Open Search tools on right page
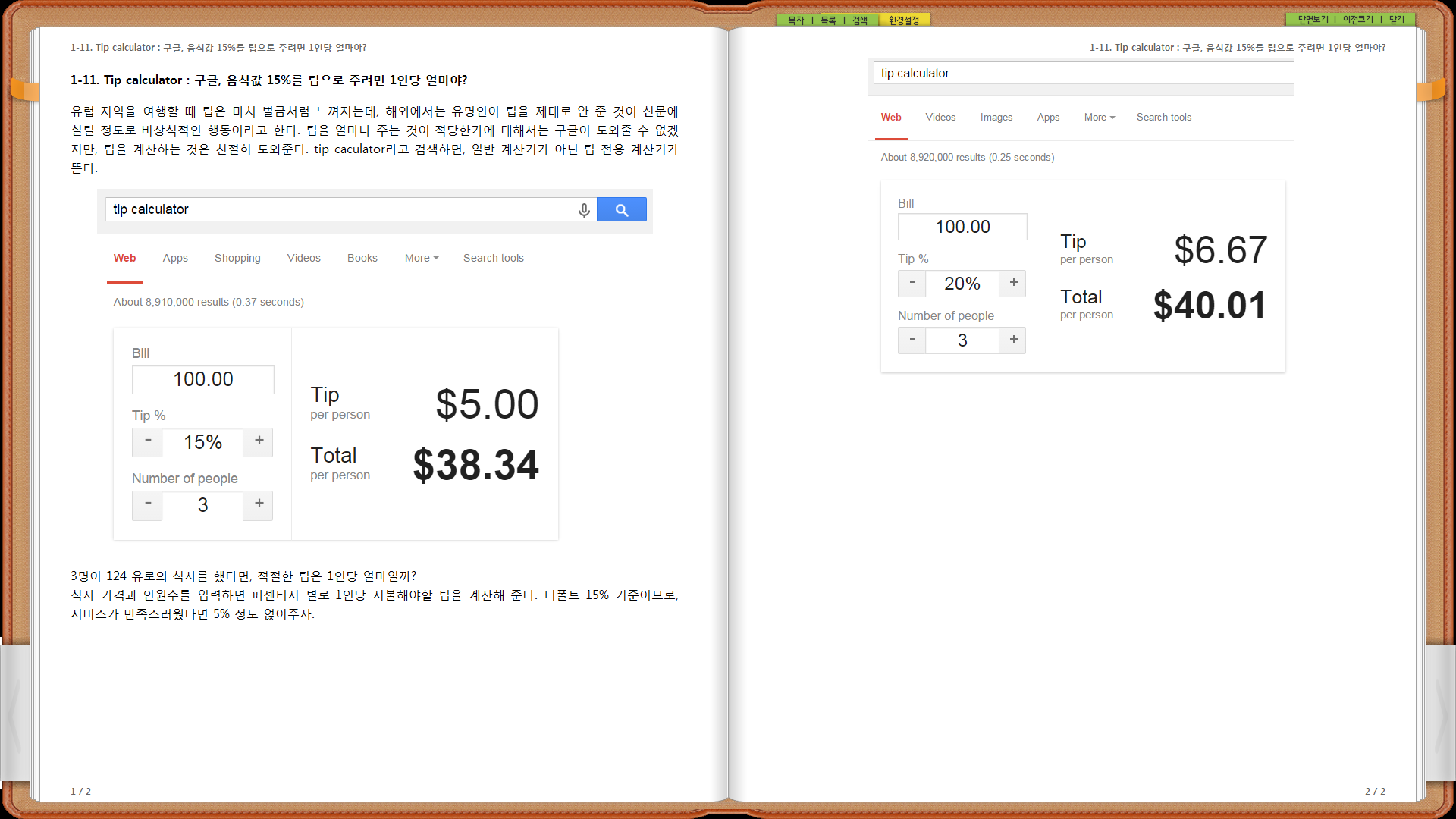Viewport: 1456px width, 819px height. pos(1164,118)
